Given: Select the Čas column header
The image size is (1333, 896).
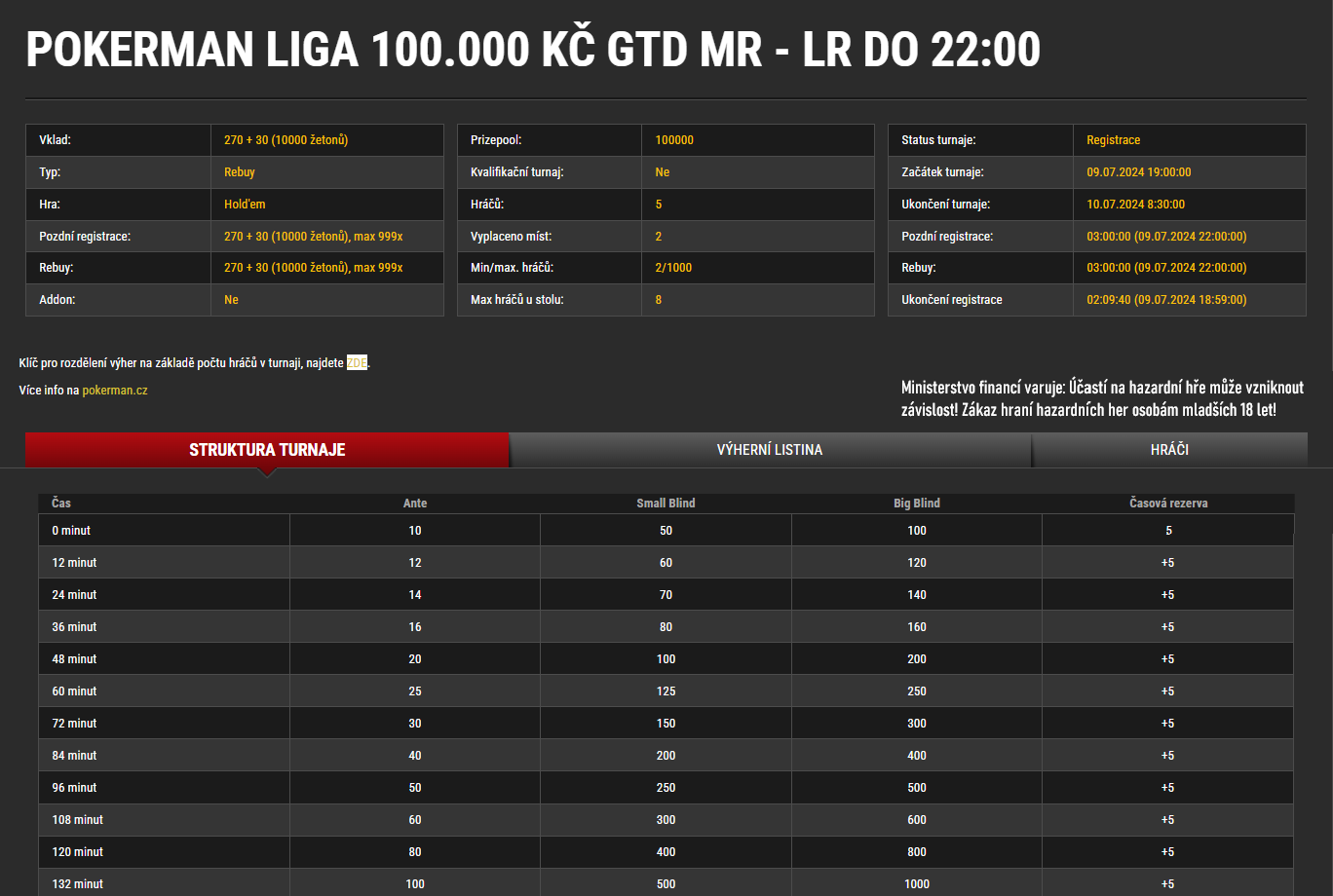Looking at the screenshot, I should pos(60,504).
